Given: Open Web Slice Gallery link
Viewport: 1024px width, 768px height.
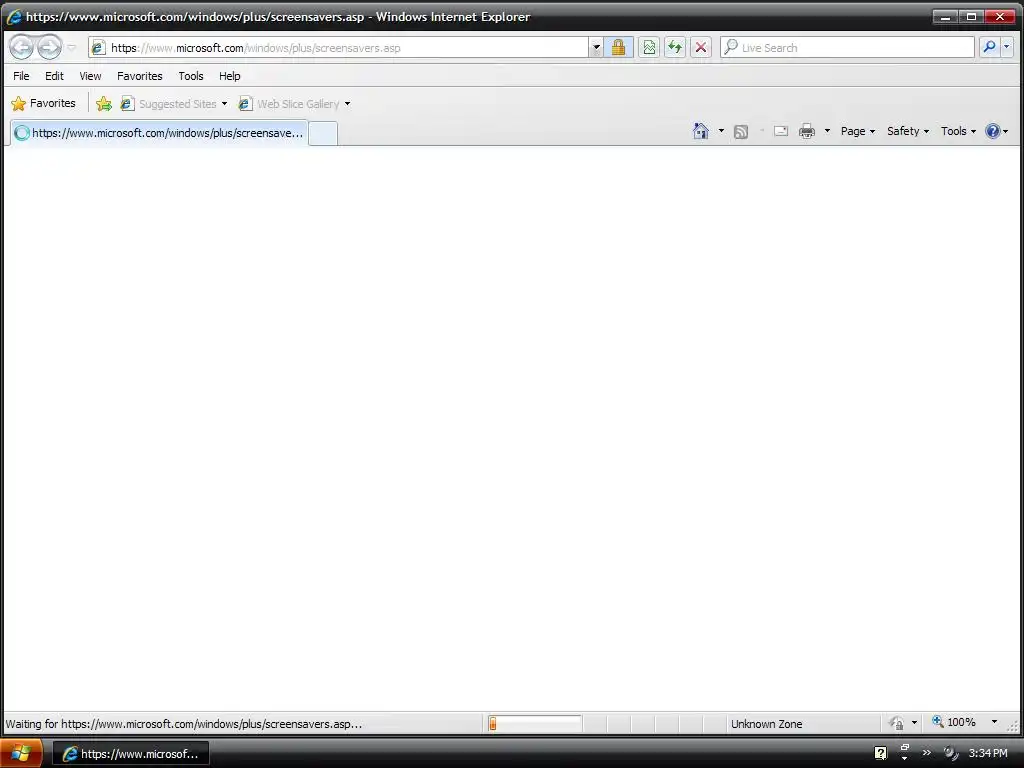Looking at the screenshot, I should coord(289,104).
